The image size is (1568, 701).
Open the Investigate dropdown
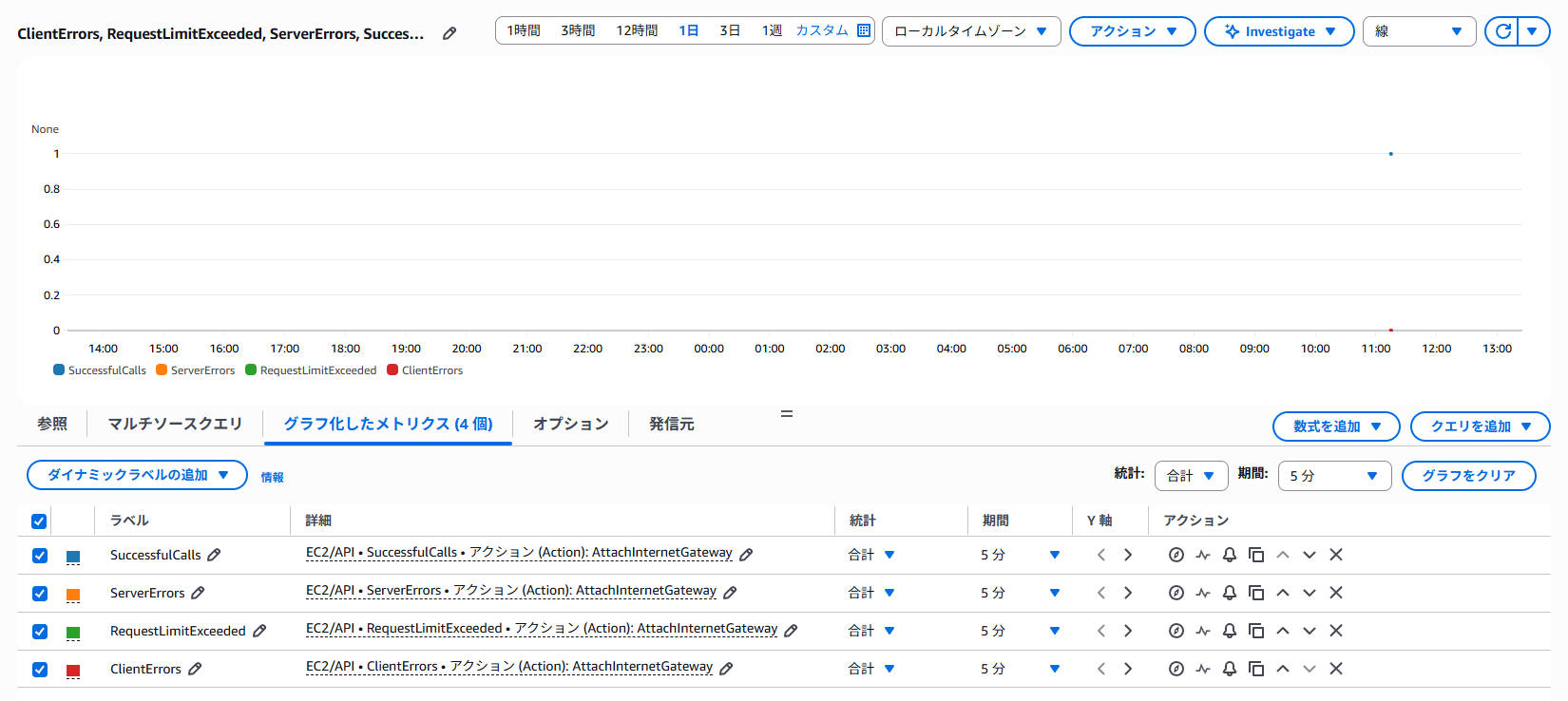click(x=1279, y=31)
